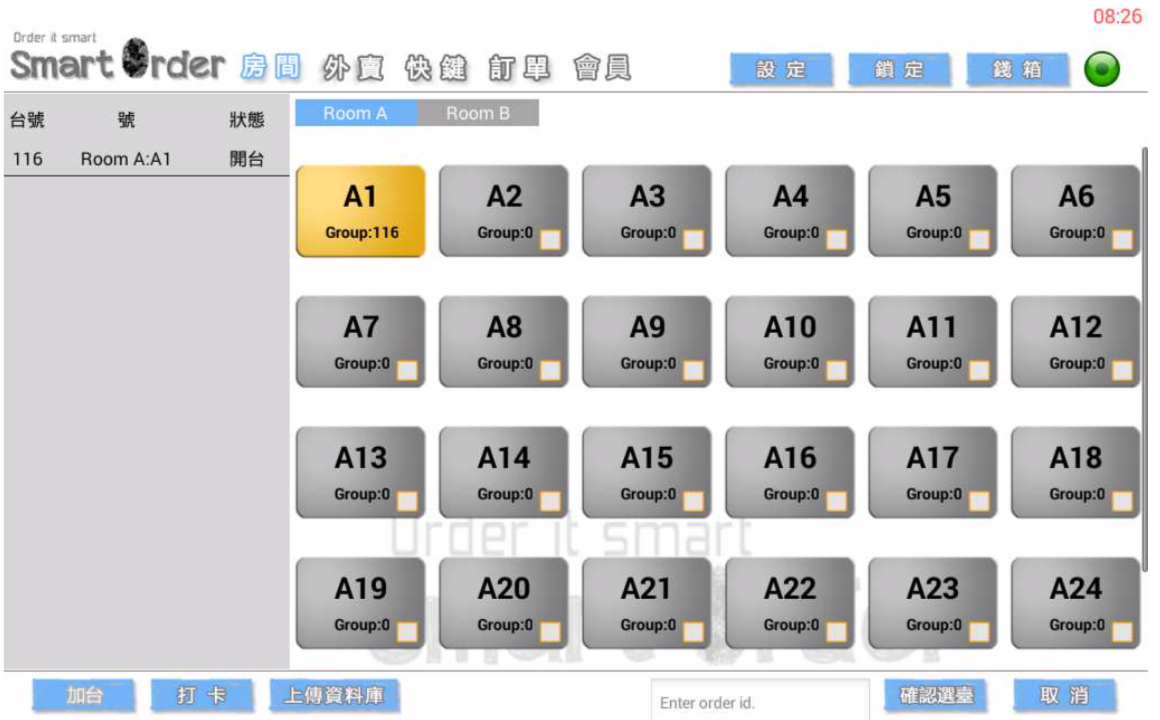The image size is (1160, 720).
Task: Click the 打卡 clock-in button
Action: (x=201, y=696)
